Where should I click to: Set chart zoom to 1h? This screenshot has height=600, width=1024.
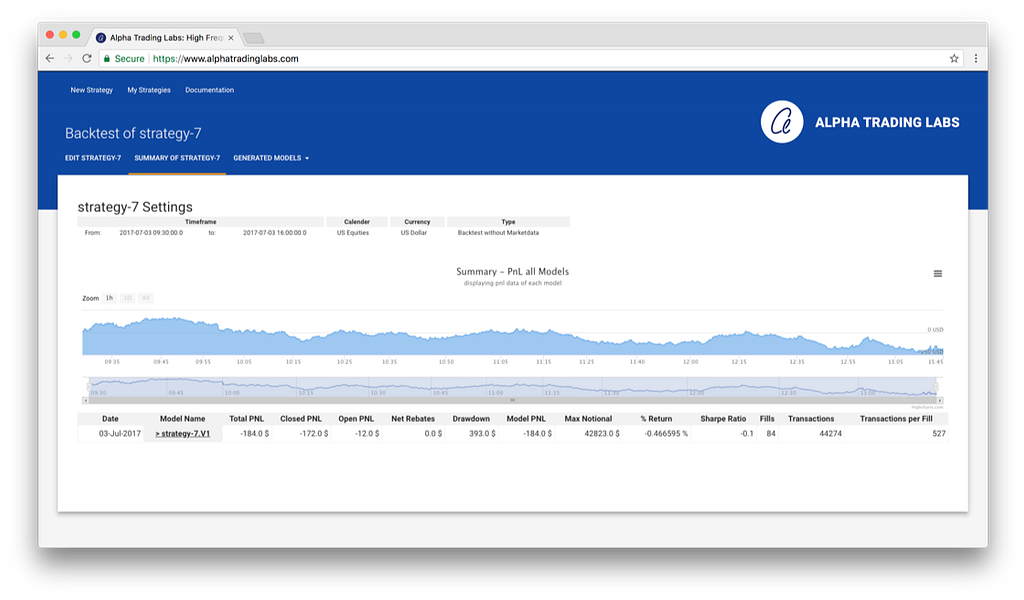click(x=109, y=298)
